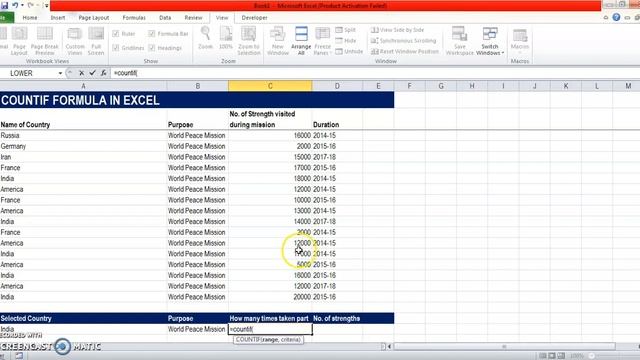Screen dimensions: 640x360
Task: Cancel the formula entry with X
Action: (81, 73)
